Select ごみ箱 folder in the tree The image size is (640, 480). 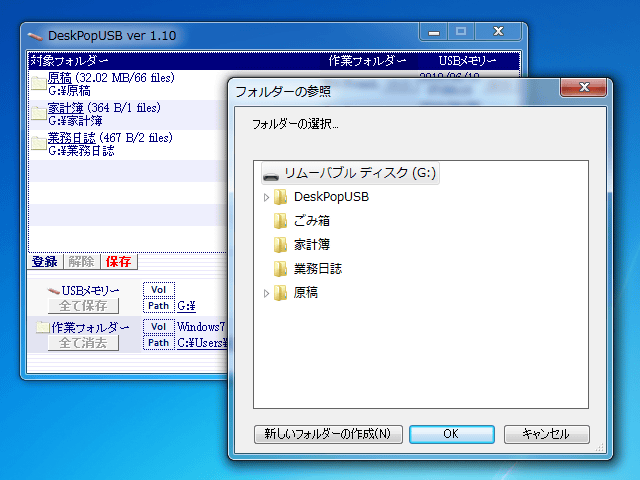click(312, 221)
